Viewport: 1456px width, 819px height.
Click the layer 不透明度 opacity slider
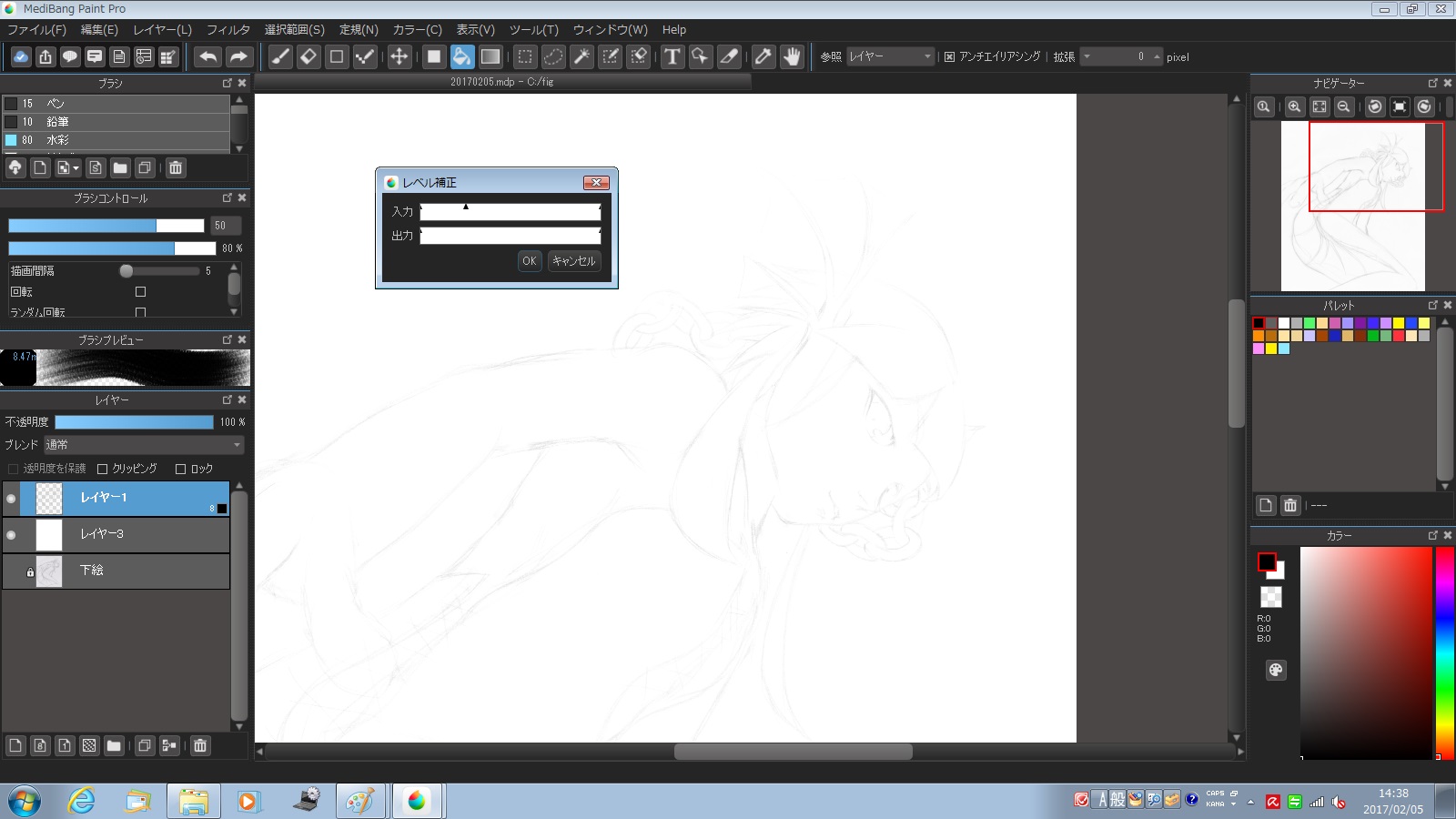[134, 422]
